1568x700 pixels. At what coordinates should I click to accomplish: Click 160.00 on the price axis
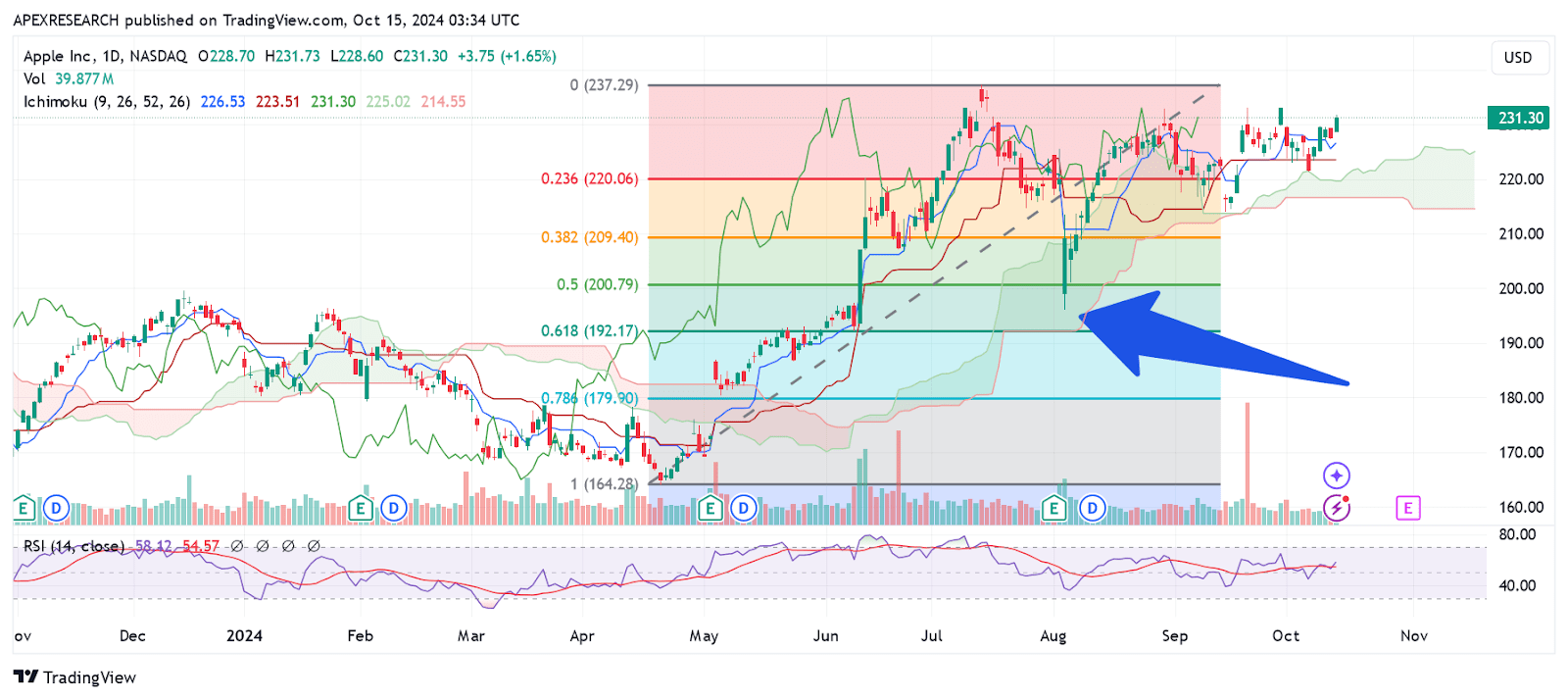1521,508
